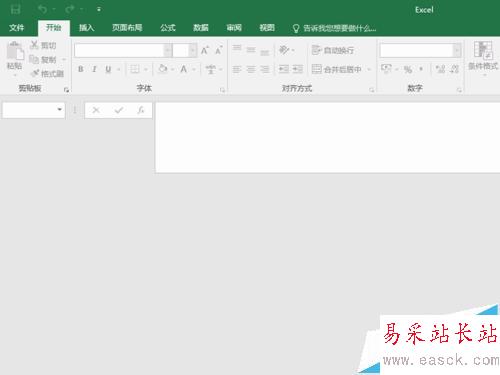Screen dimensions: 500x375
Task: Click the Name Box field
Action: pyautogui.click(x=34, y=110)
